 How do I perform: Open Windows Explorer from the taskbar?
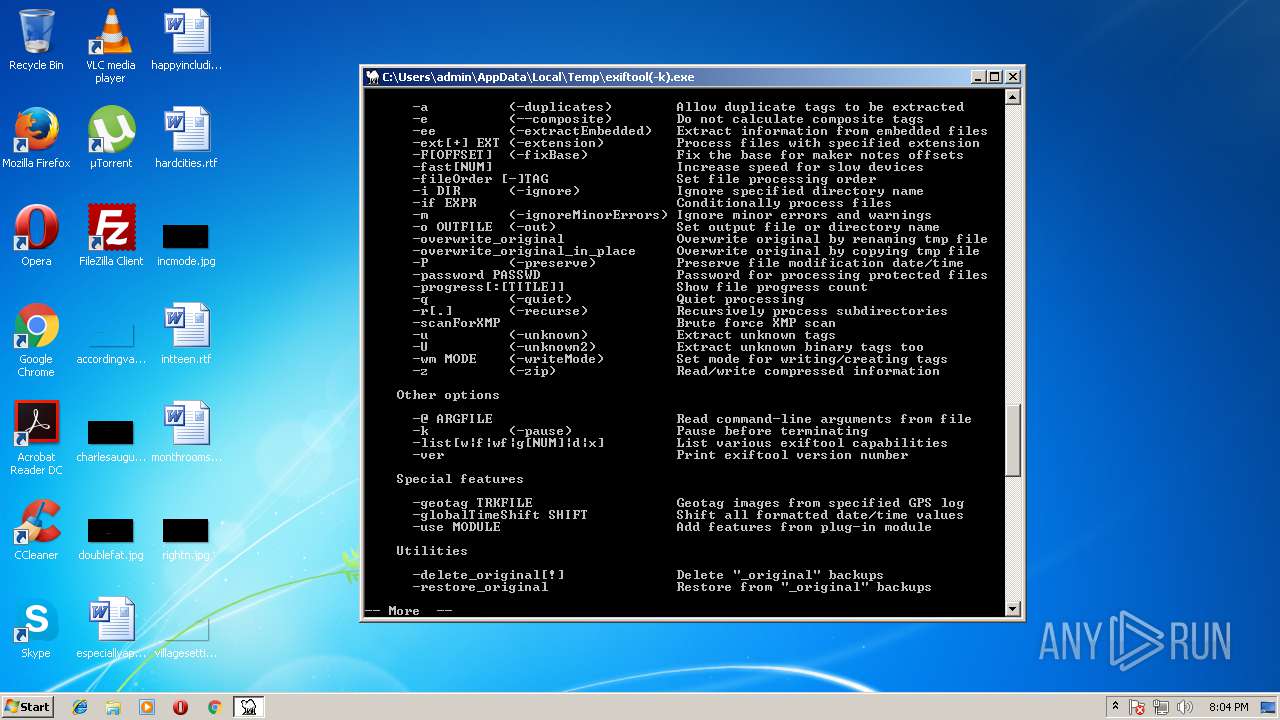[113, 707]
